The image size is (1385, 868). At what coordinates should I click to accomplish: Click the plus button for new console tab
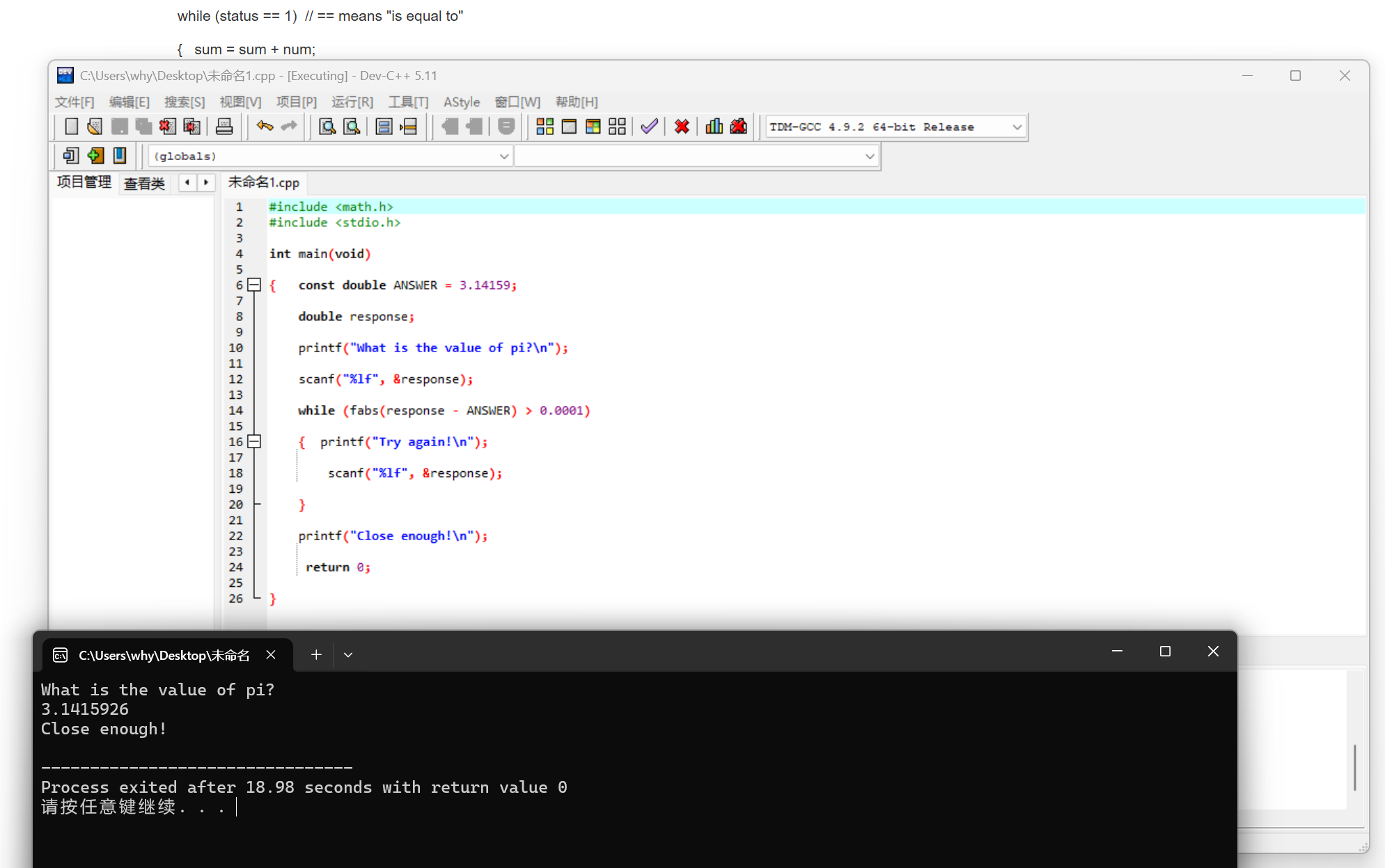316,654
